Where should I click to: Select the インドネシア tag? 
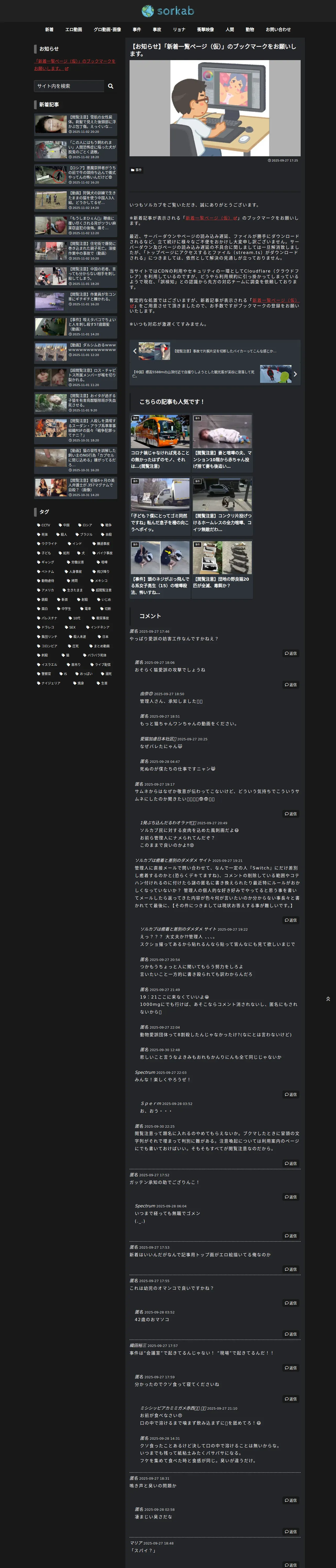pos(98,627)
